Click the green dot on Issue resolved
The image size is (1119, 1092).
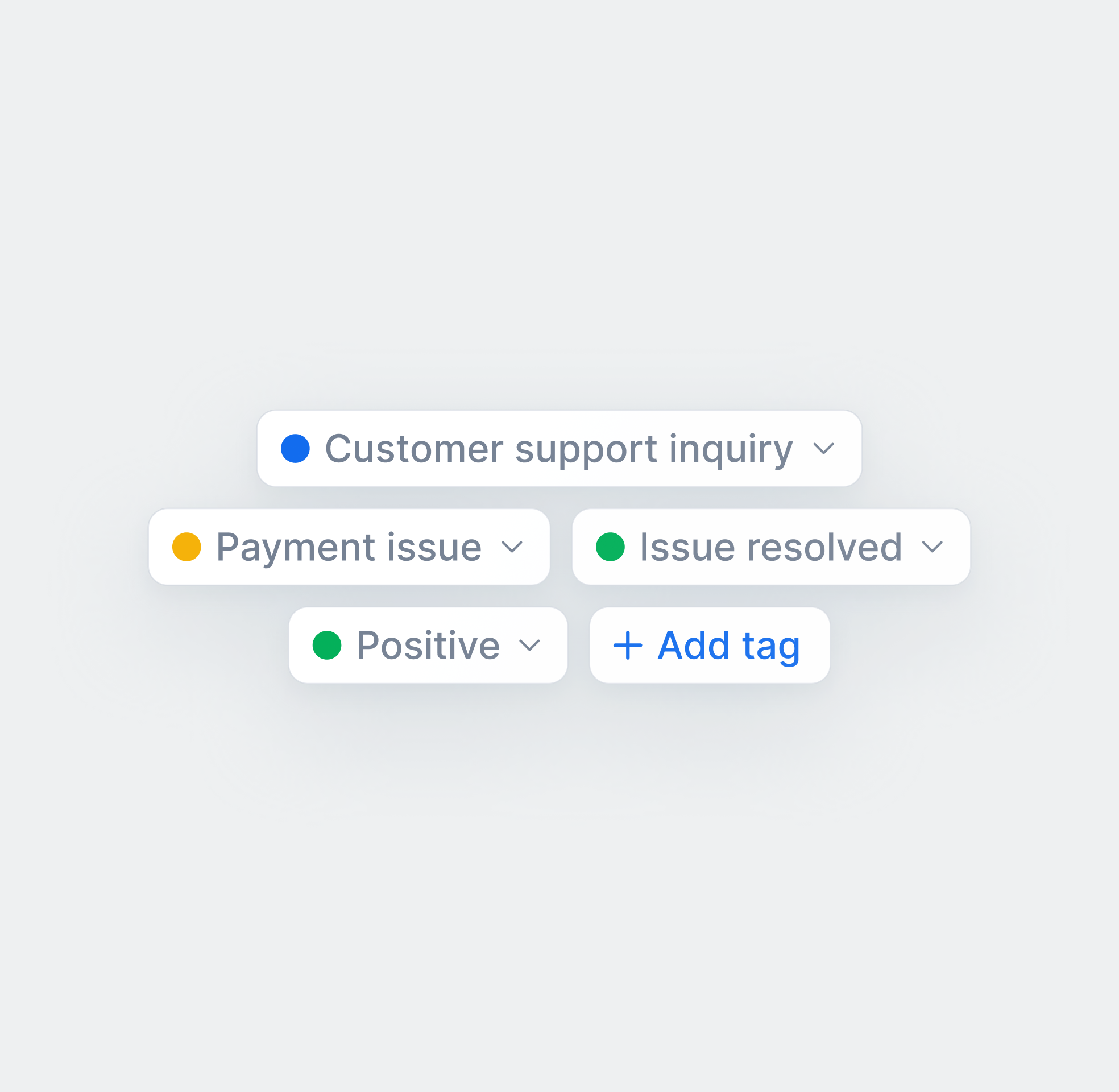click(610, 547)
